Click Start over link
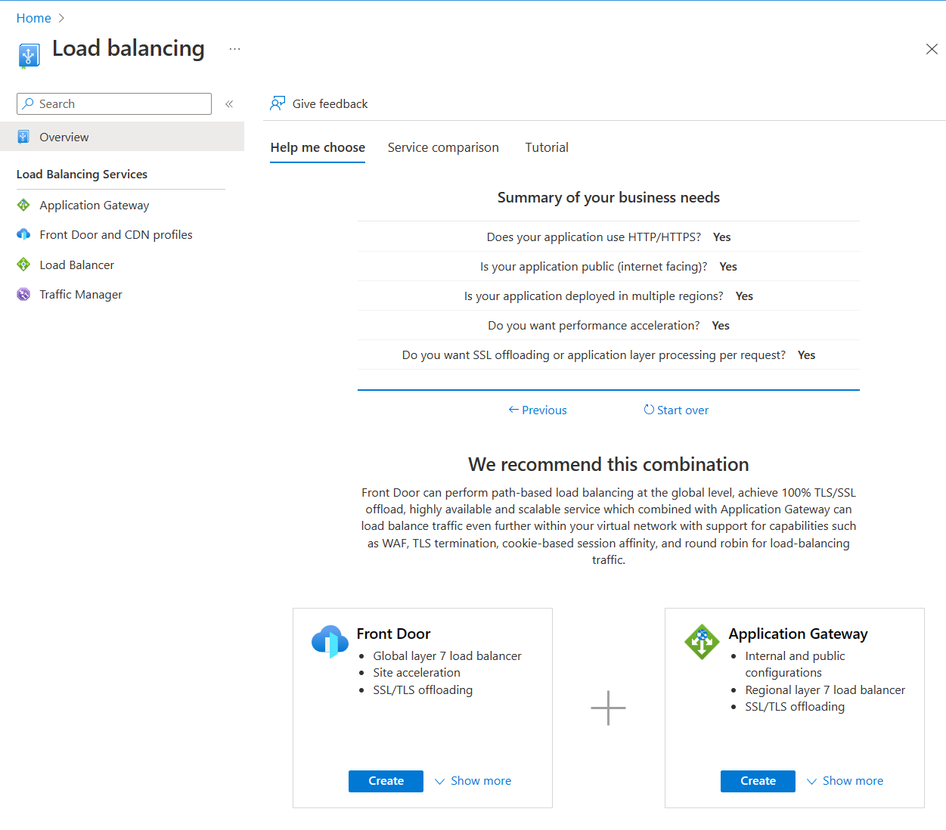This screenshot has width=946, height=830. pyautogui.click(x=676, y=410)
